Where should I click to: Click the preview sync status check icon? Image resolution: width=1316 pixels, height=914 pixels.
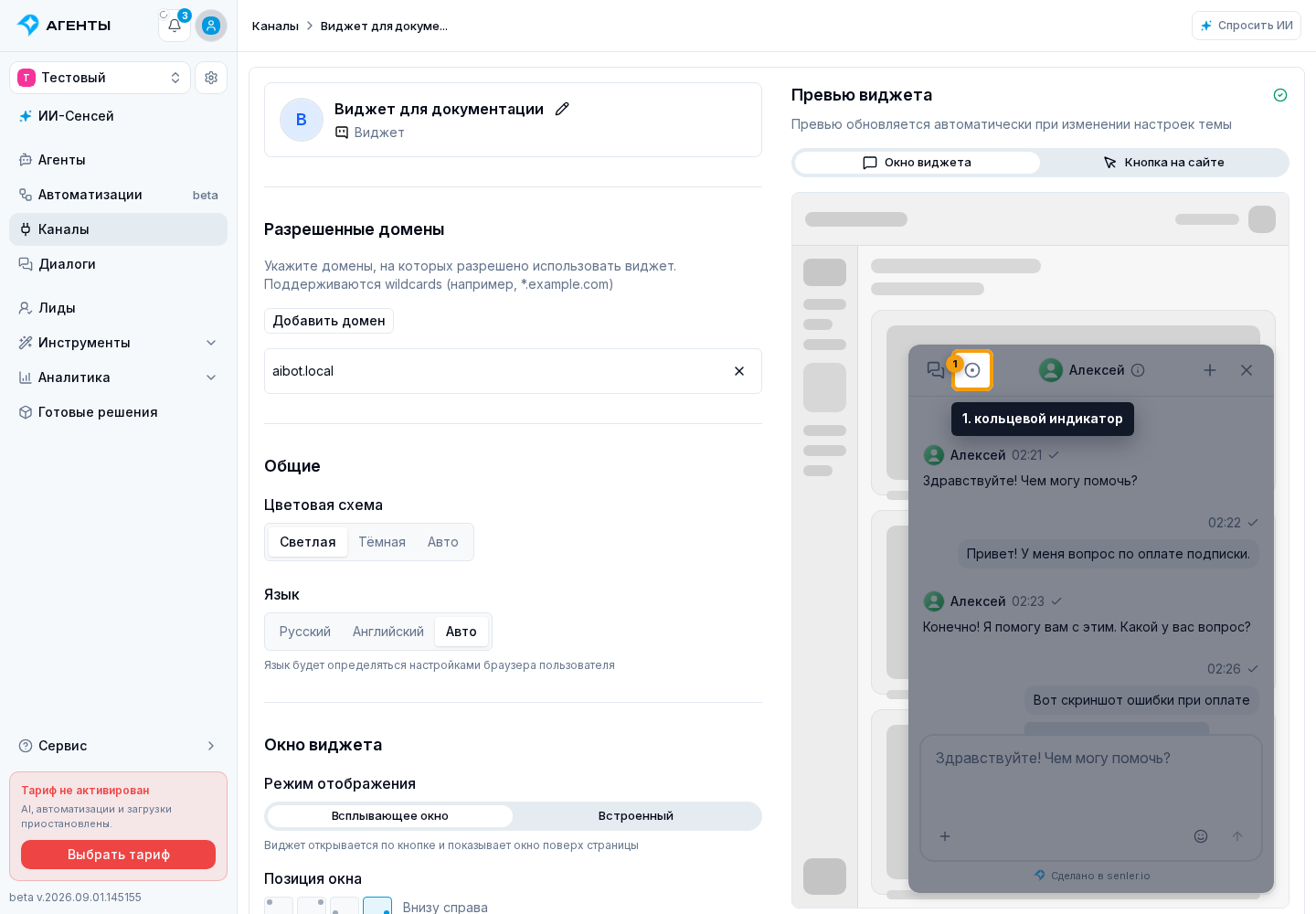tap(1280, 95)
